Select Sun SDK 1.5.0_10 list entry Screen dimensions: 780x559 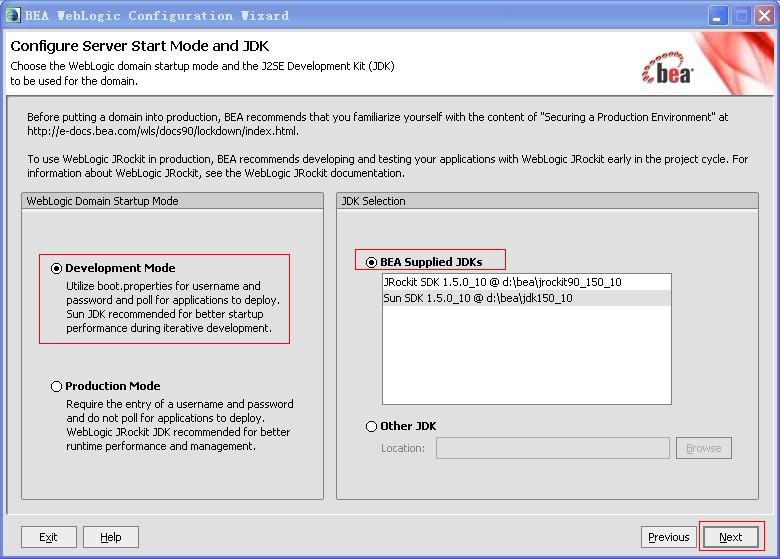527,298
